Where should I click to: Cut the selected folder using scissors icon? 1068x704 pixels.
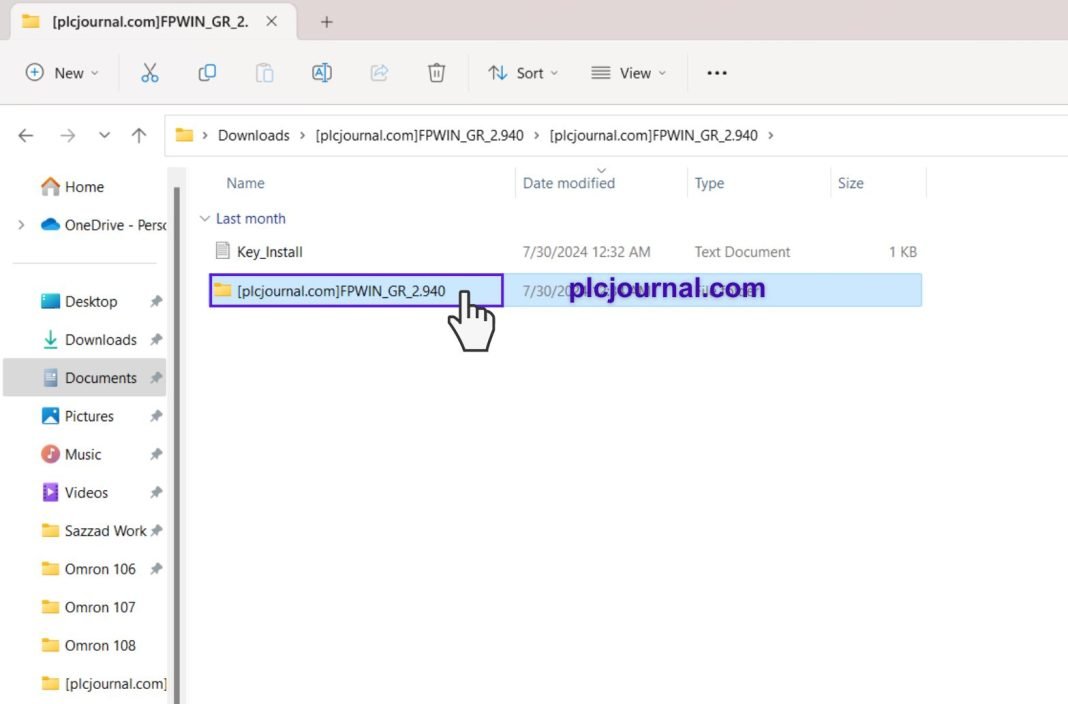[x=150, y=72]
